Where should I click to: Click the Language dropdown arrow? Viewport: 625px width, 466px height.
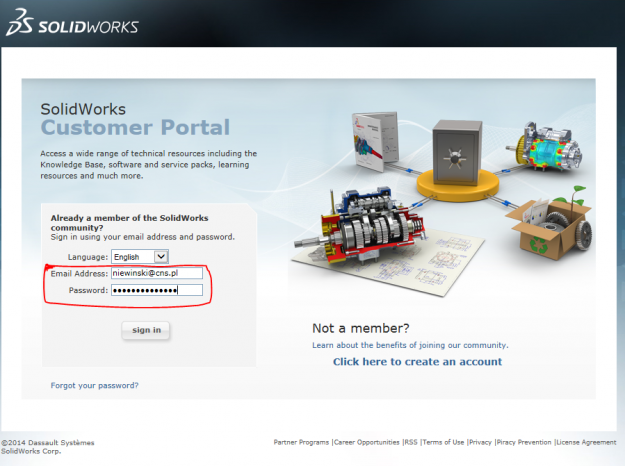point(161,257)
